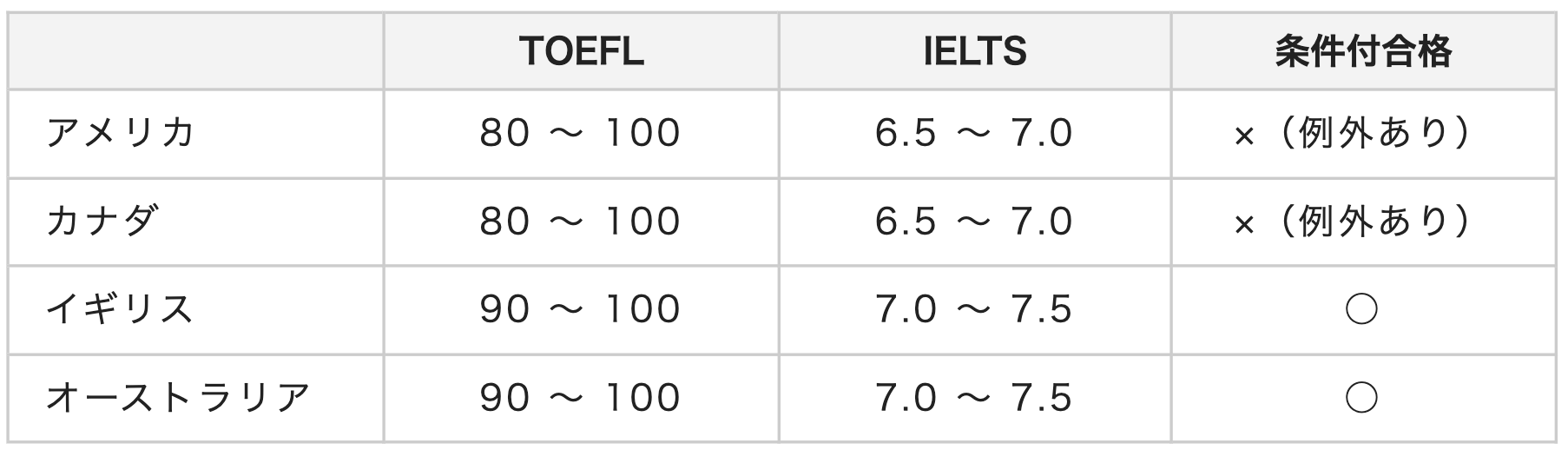Select the アメリカ row label
The image size is (1568, 450).
[120, 133]
